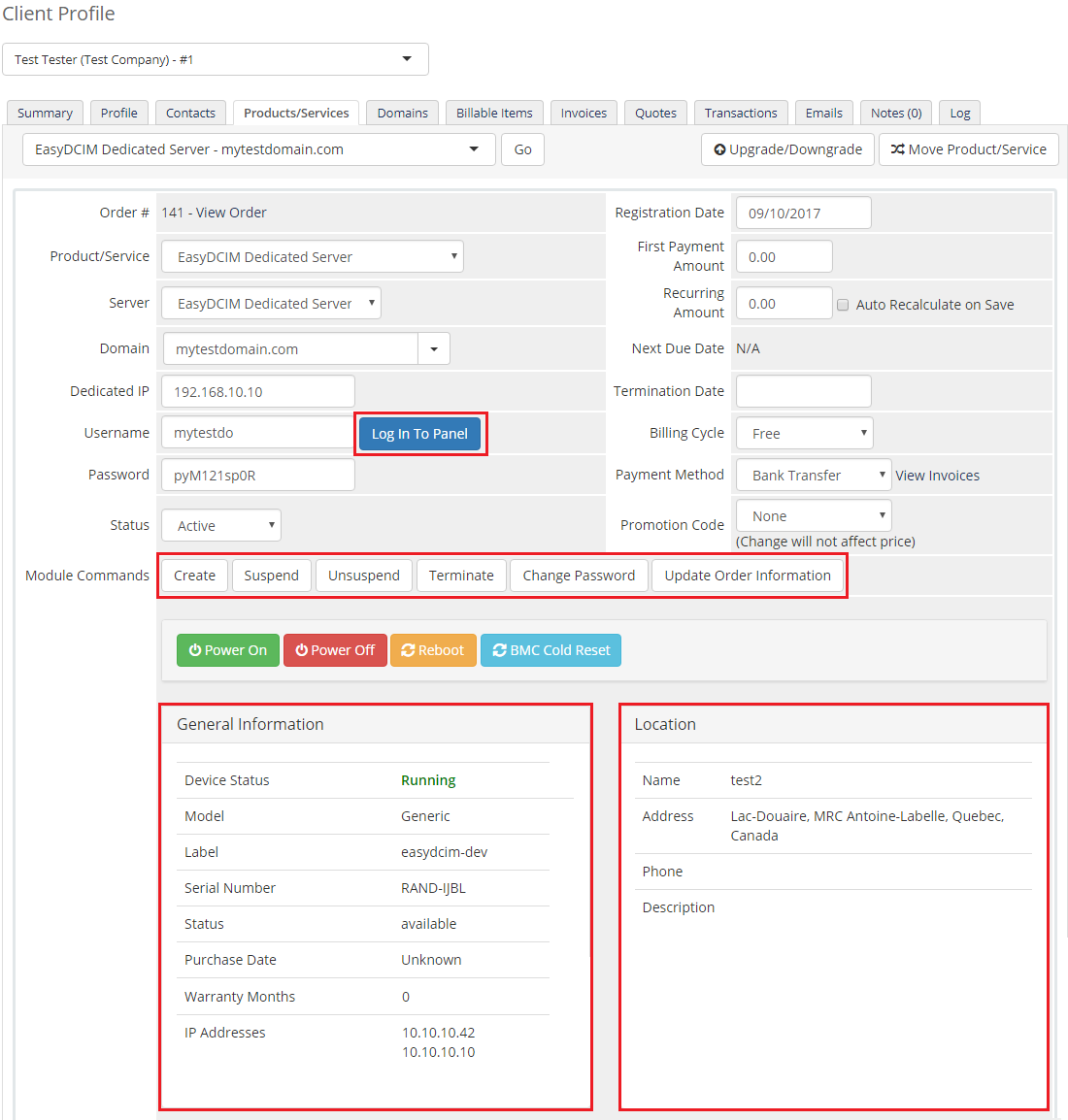Expand the Domain field caret menu
Viewport: 1068px width, 1120px height.
pyautogui.click(x=434, y=348)
